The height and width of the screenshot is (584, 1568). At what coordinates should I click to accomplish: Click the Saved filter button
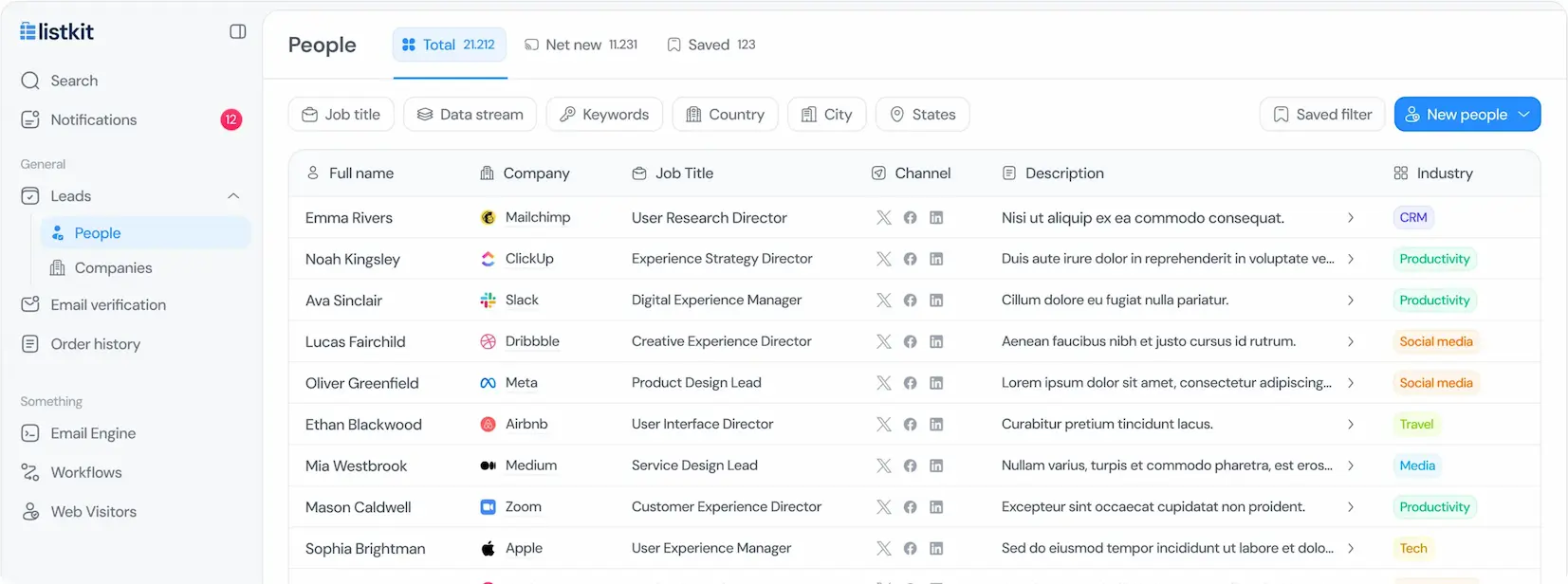coord(1322,115)
